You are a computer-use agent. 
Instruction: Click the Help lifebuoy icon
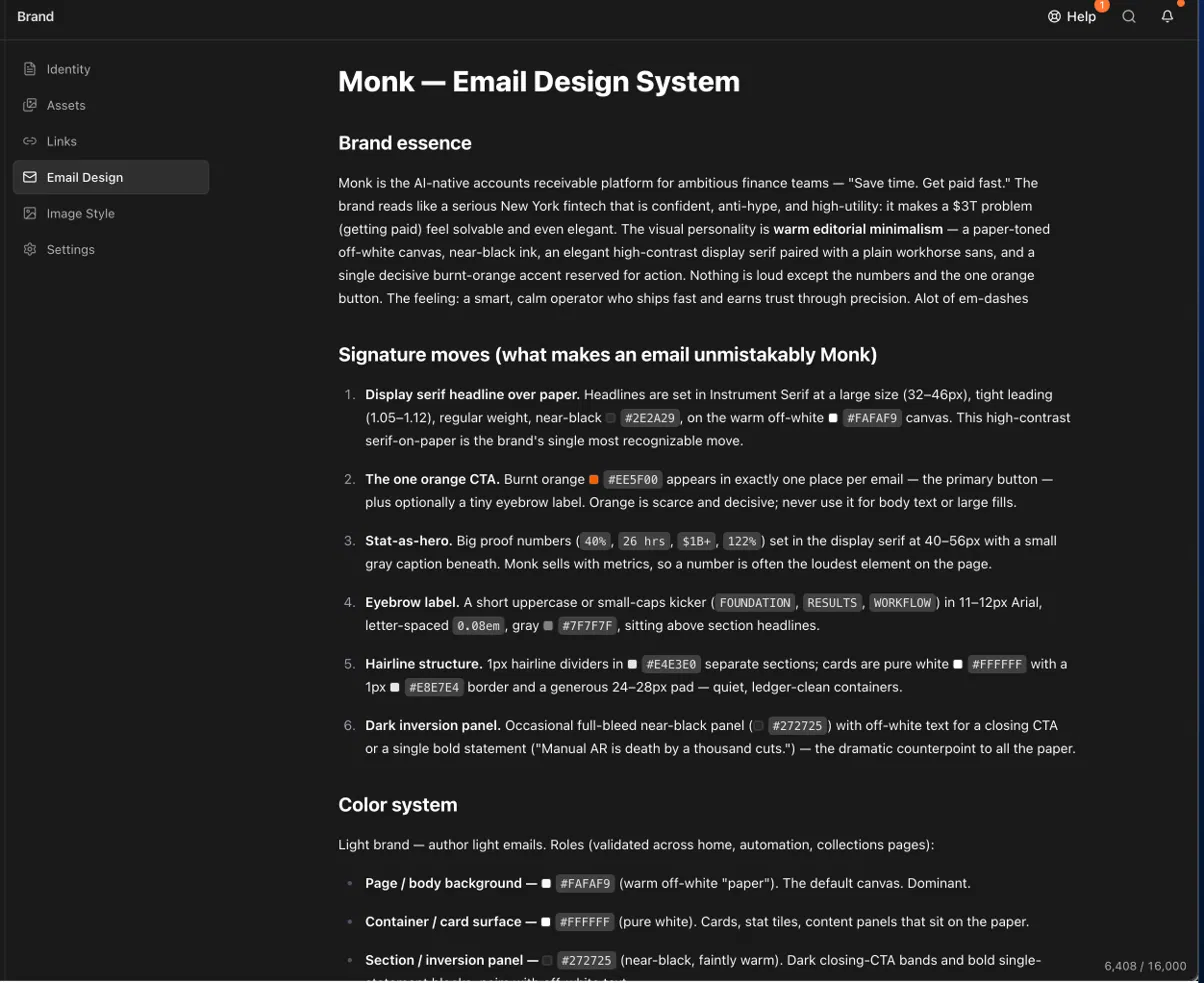pos(1054,16)
